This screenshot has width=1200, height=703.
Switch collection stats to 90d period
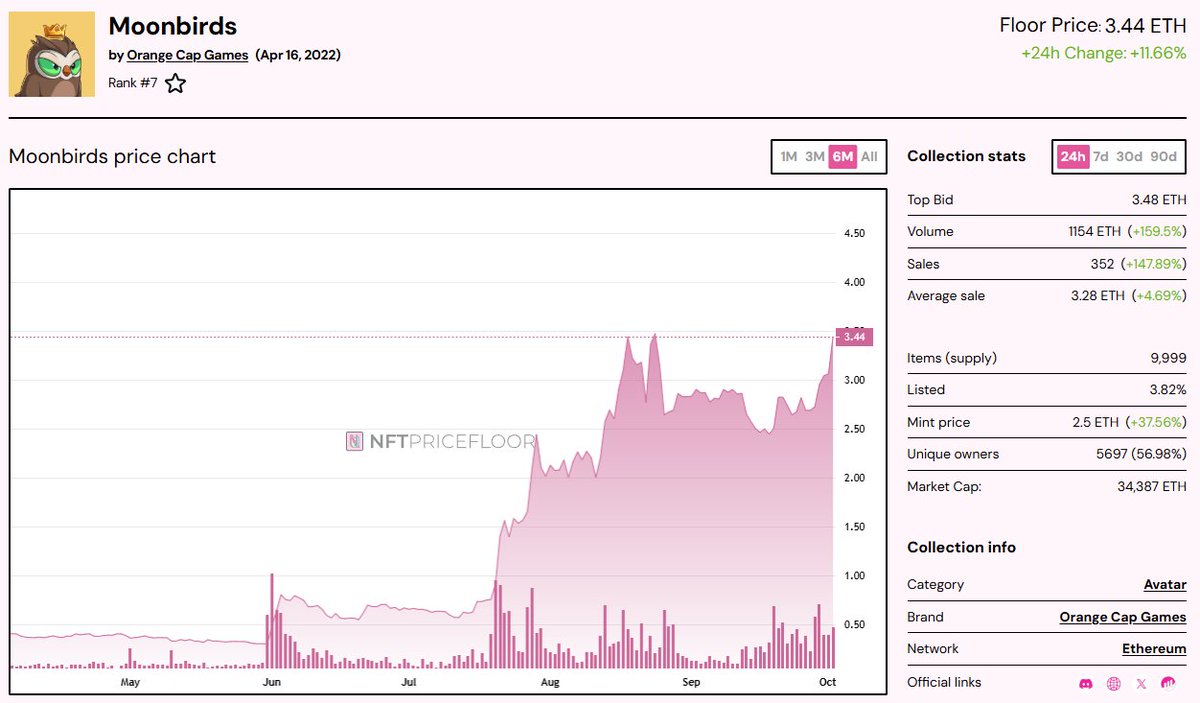[1163, 157]
